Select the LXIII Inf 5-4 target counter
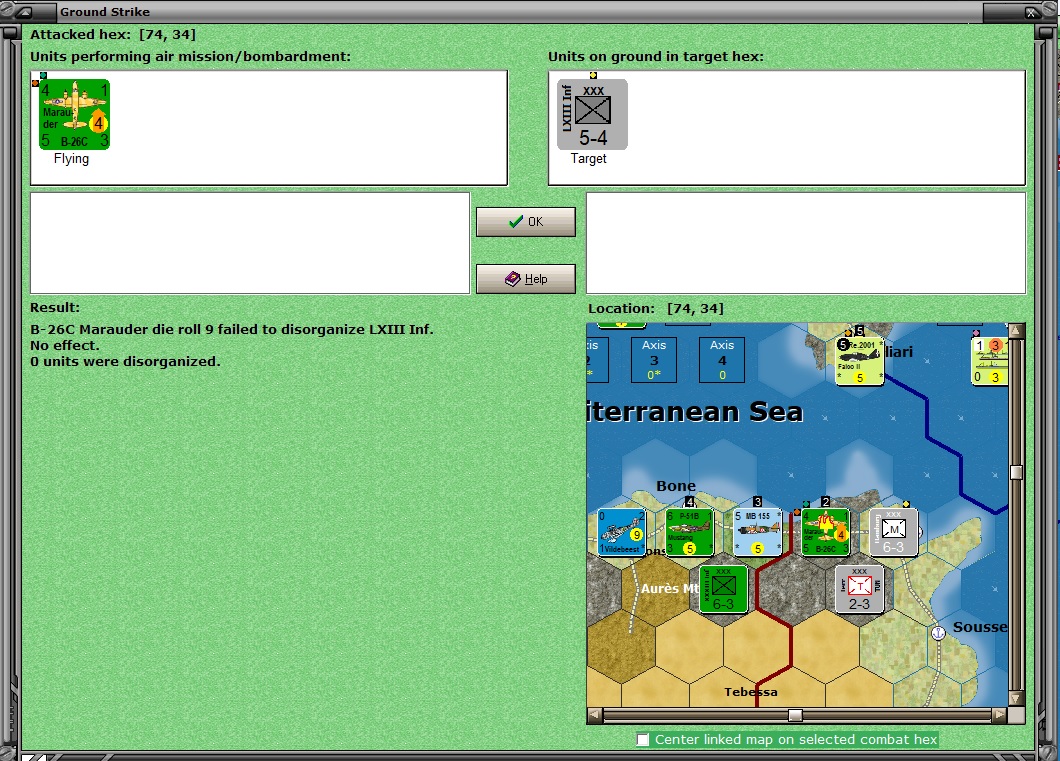This screenshot has height=761, width=1060. tap(592, 114)
